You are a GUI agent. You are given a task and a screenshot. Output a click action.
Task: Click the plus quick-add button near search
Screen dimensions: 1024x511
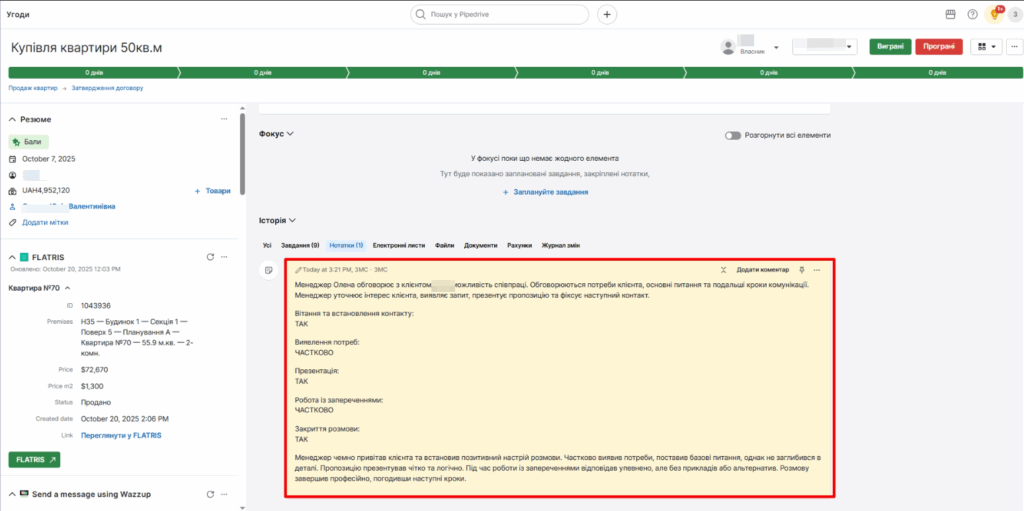click(x=607, y=14)
